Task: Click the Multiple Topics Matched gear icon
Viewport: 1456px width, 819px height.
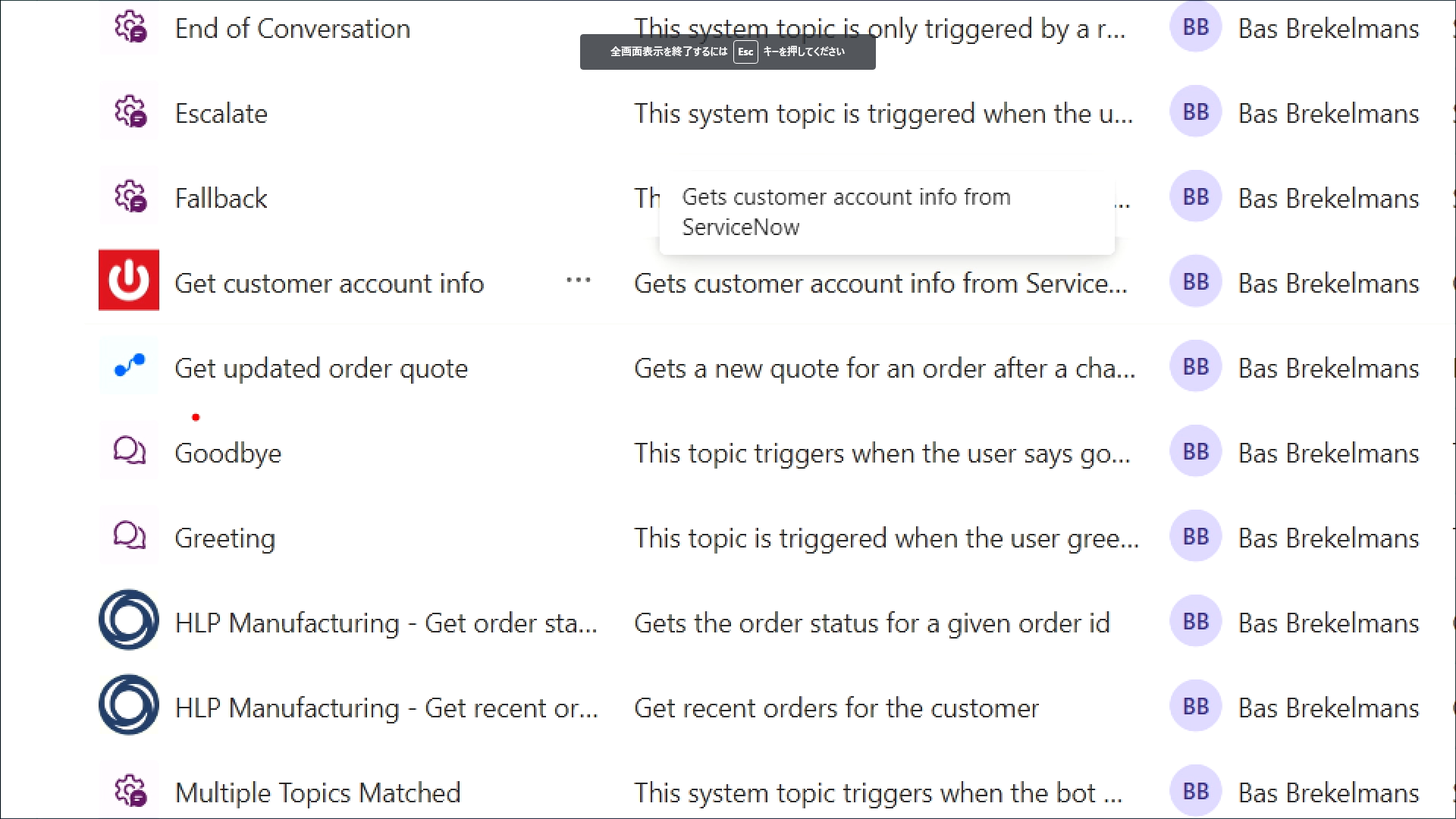Action: pyautogui.click(x=130, y=791)
